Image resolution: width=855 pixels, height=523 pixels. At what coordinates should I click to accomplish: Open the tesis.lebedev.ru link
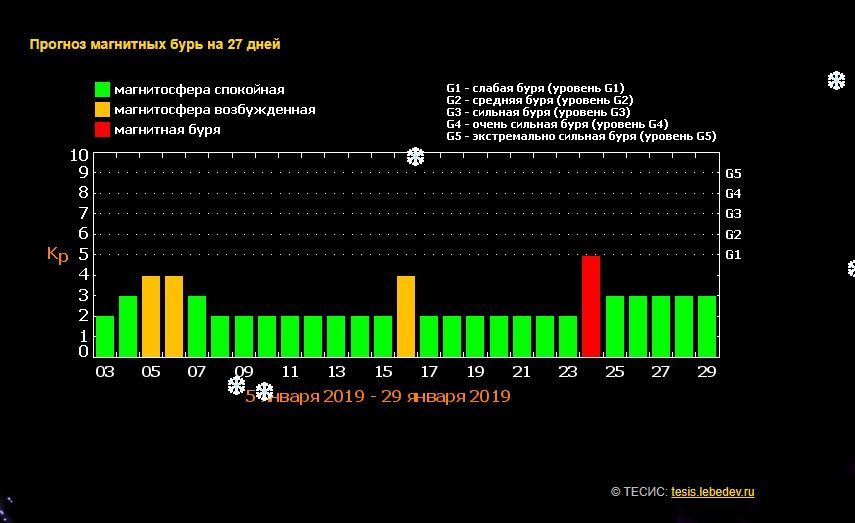click(x=713, y=492)
